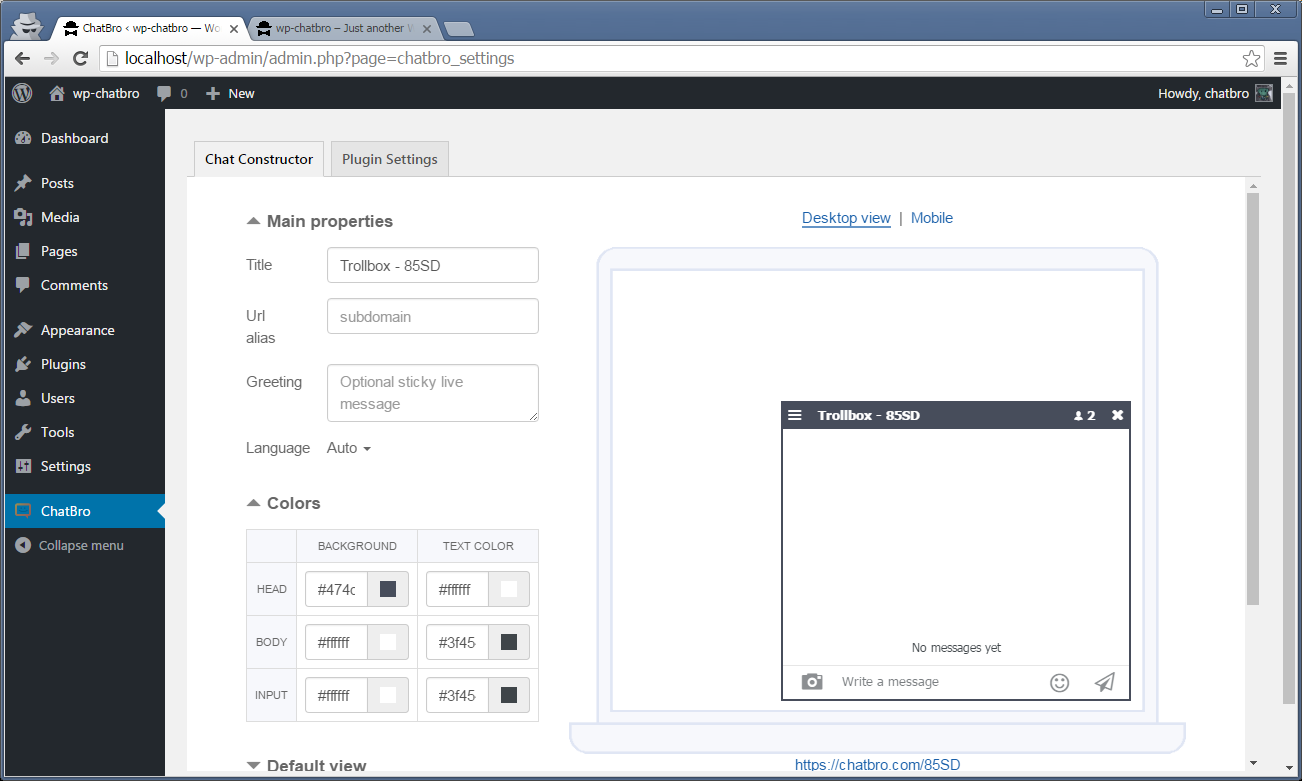Switch to Desktop view preview
Screen dimensions: 1302x781
[x=846, y=218]
